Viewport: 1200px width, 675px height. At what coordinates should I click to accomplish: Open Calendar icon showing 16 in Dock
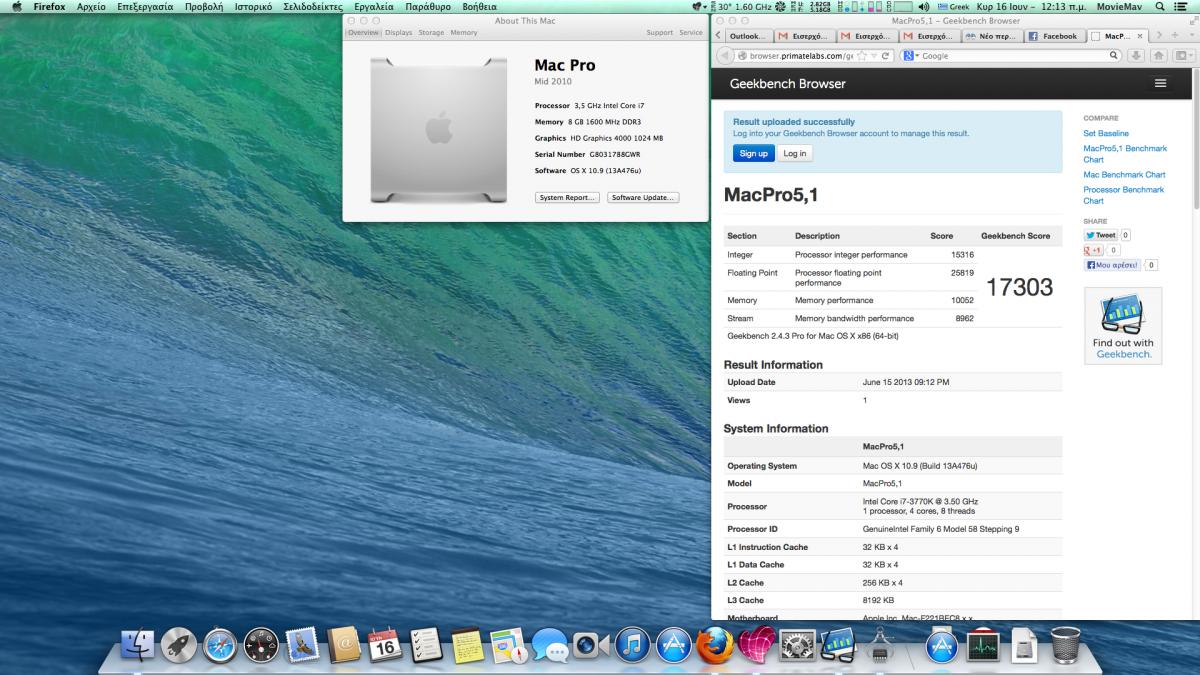tap(385, 645)
